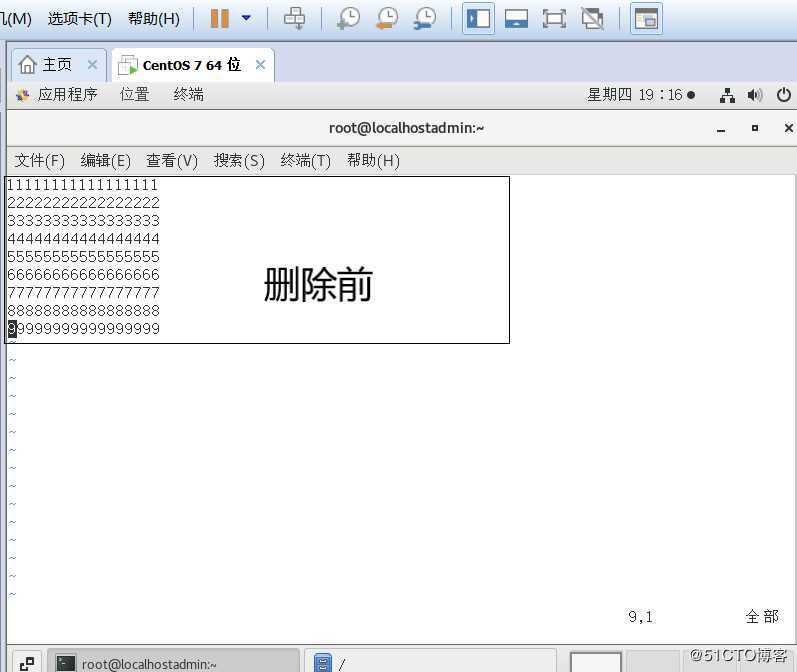Enter full screen mode
Image resolution: width=797 pixels, height=672 pixels.
tap(554, 19)
